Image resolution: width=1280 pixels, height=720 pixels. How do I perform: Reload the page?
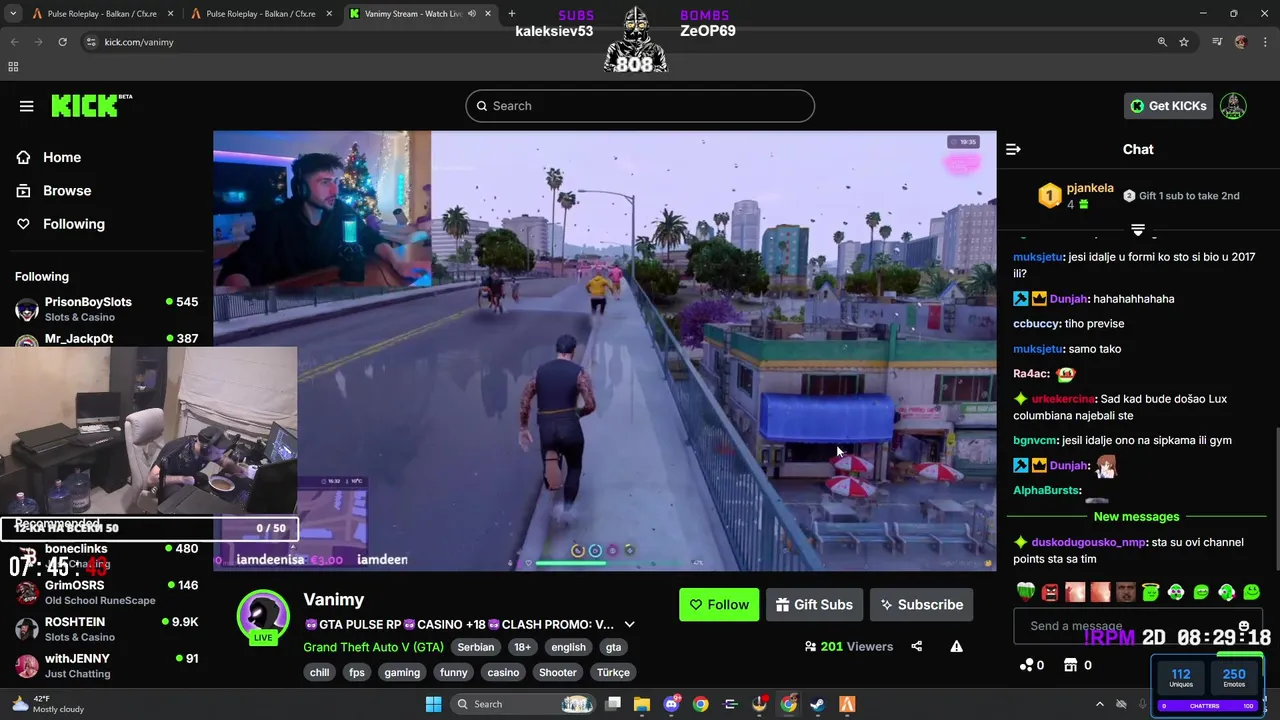tap(62, 42)
